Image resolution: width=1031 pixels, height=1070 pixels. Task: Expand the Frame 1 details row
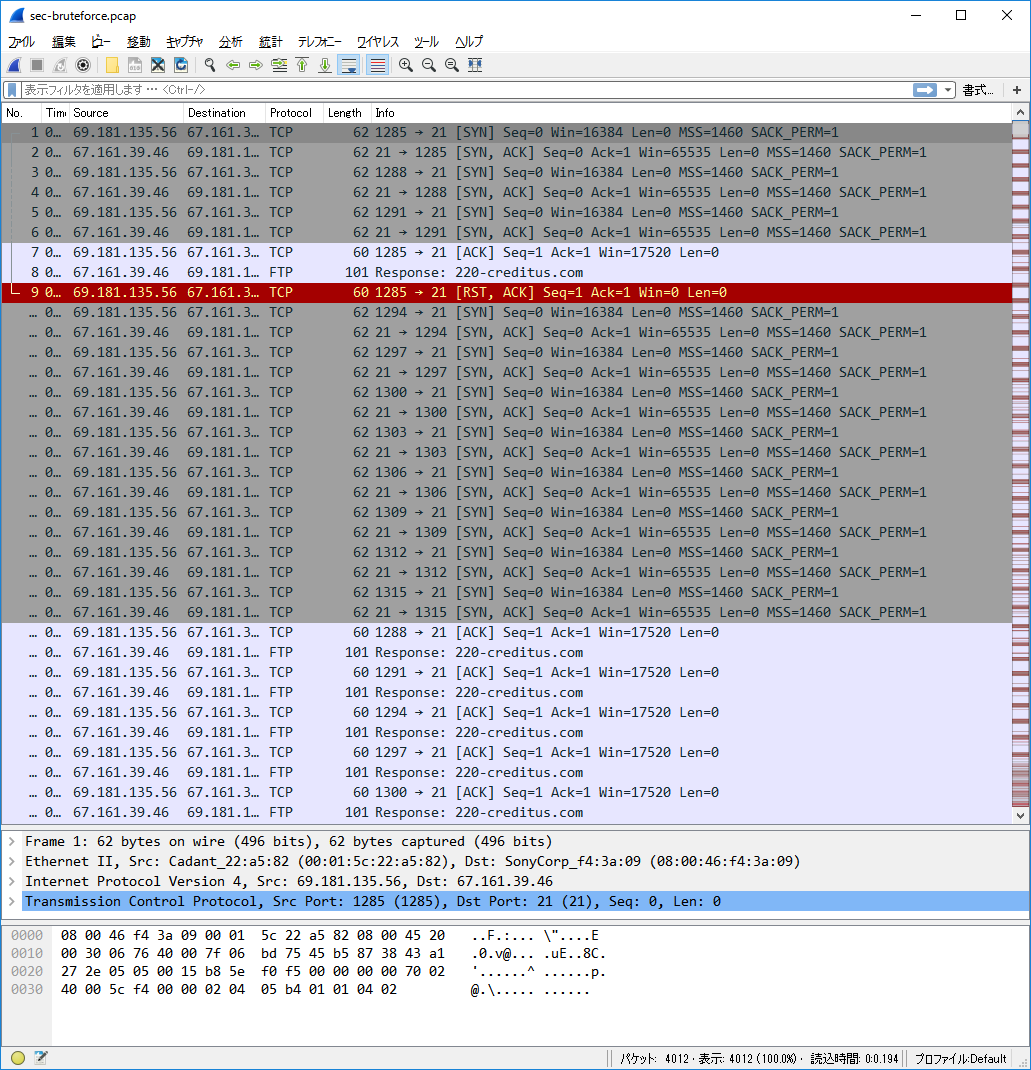tap(12, 841)
